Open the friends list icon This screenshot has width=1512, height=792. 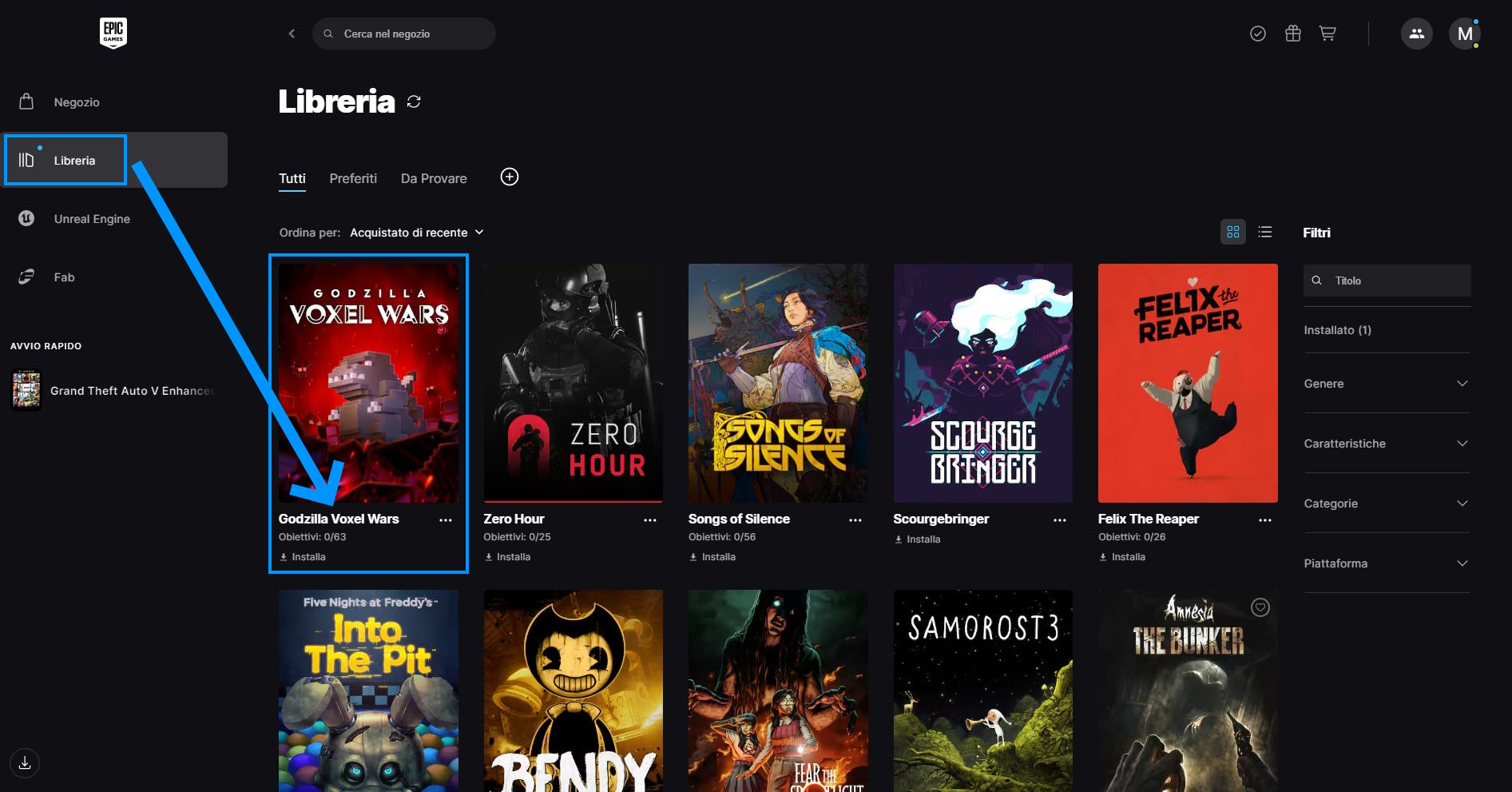tap(1416, 34)
